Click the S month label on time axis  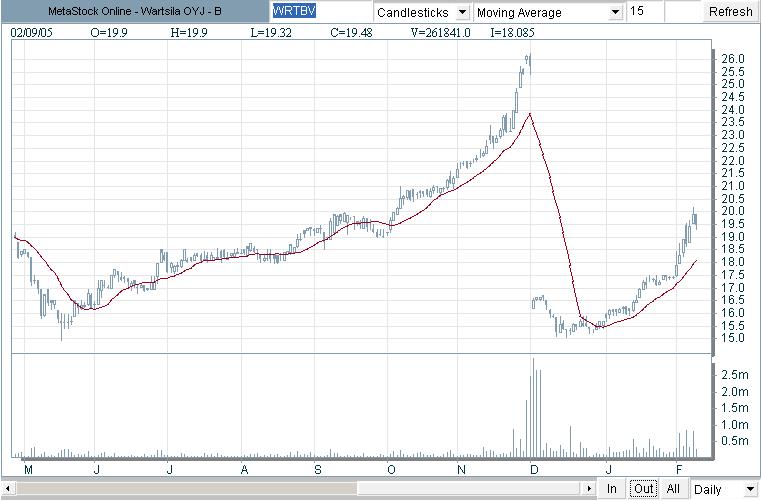[317, 469]
